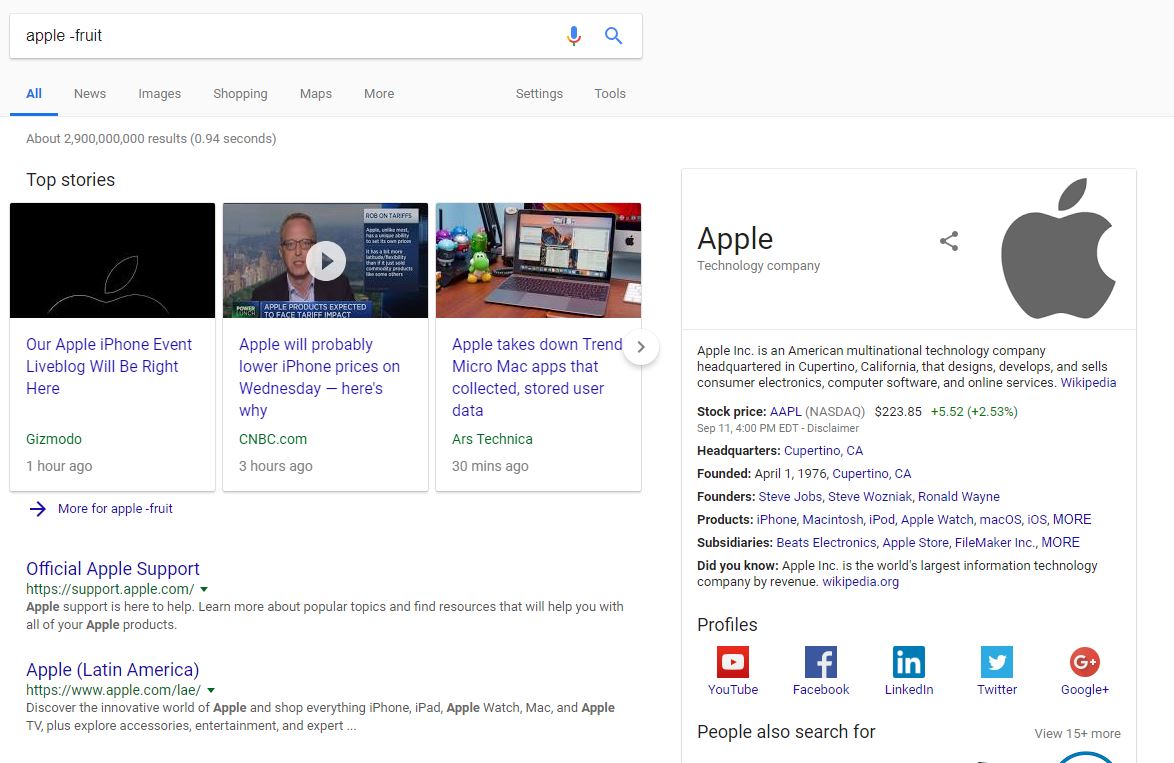Switch to the Images tab
Viewport: 1174px width, 763px height.
(x=159, y=94)
